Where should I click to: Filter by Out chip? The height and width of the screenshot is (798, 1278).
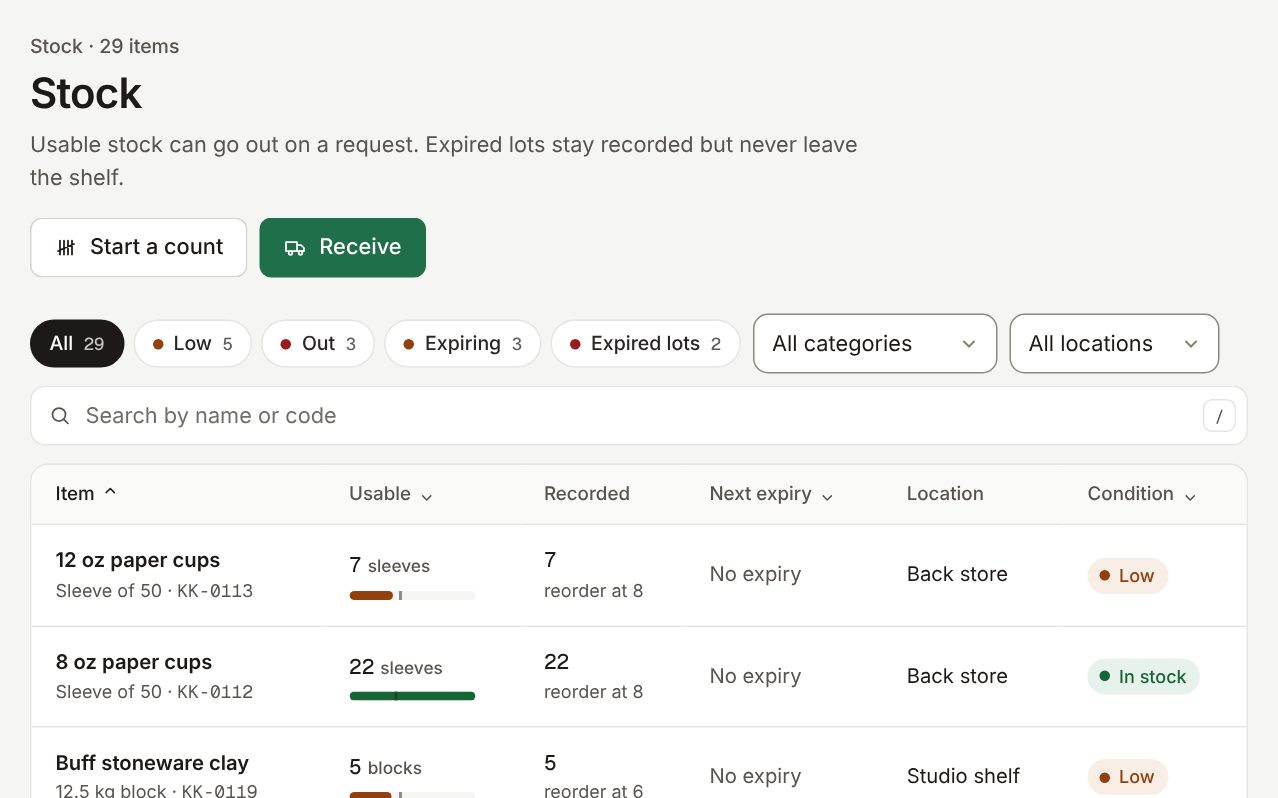(318, 344)
